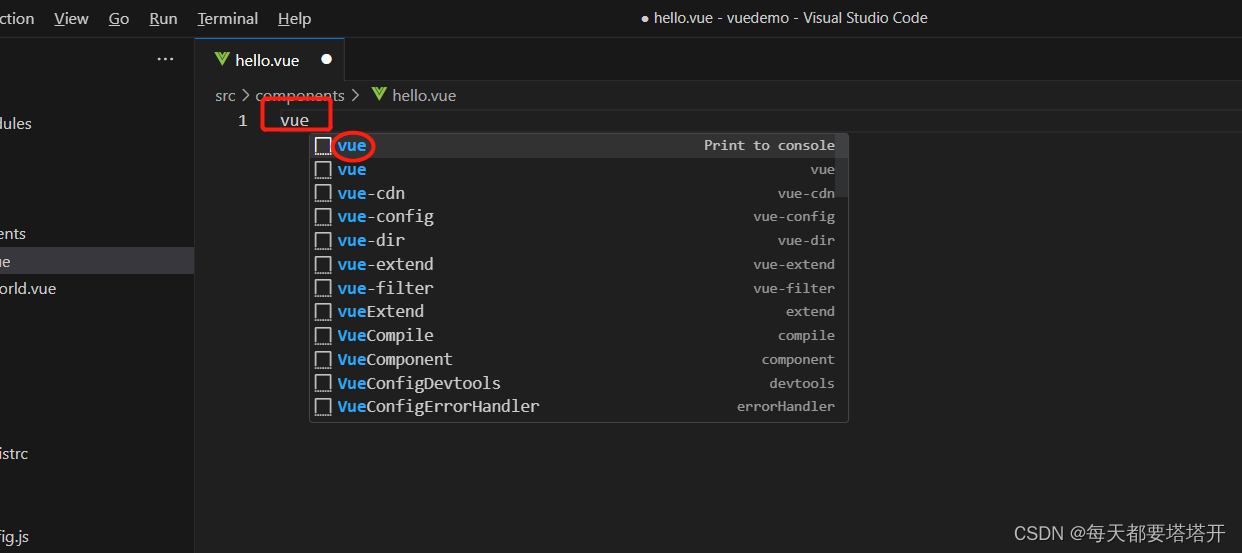
Task: Click the snippet icon beside vueExtend
Action: [x=323, y=312]
